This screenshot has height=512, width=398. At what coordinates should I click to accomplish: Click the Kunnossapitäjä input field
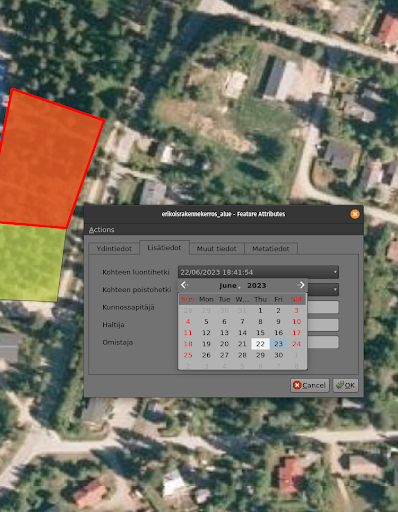click(x=323, y=307)
